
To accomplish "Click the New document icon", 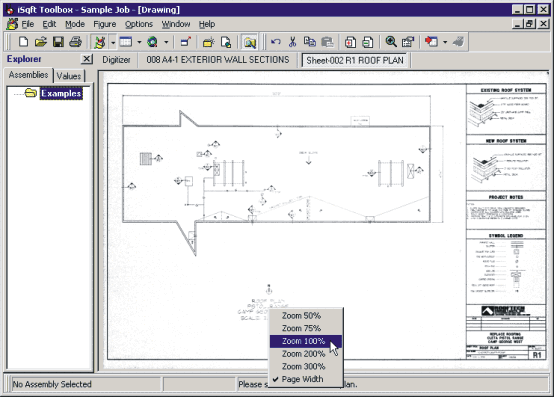I will pos(23,42).
